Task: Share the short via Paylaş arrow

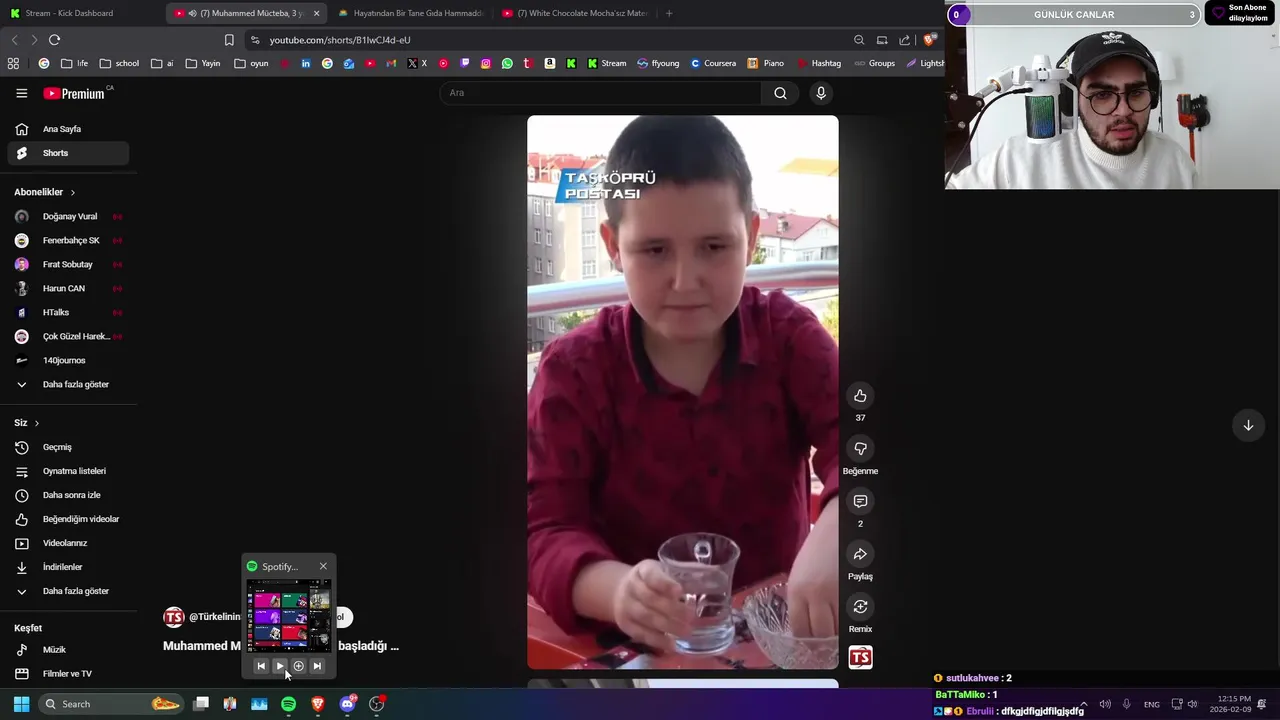Action: (x=860, y=554)
